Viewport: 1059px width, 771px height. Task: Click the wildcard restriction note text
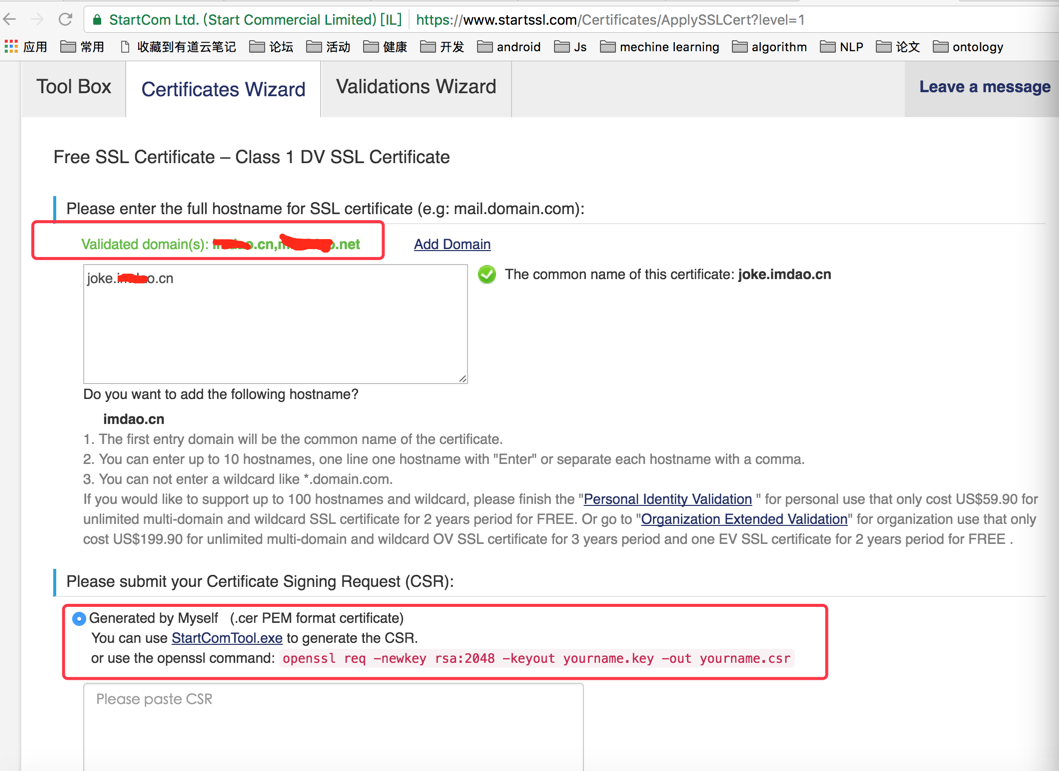(x=238, y=479)
